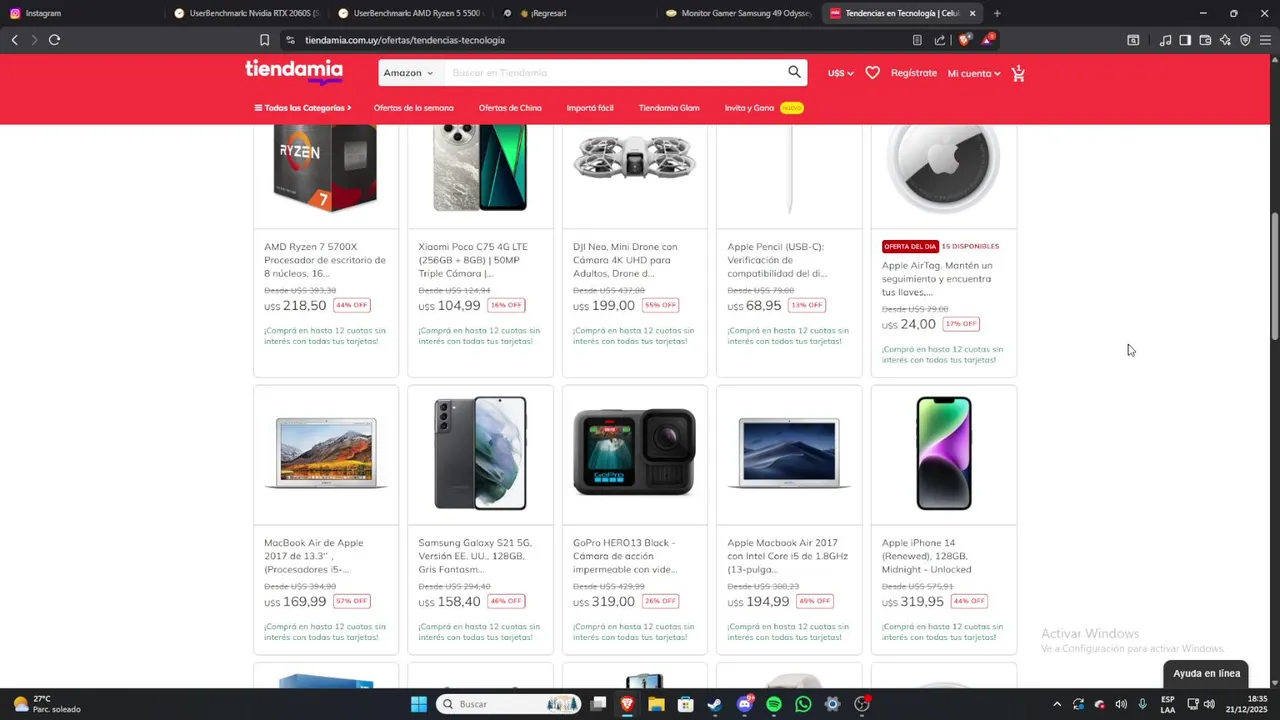Open Ayuda en línea chat
This screenshot has width=1280, height=720.
[x=1206, y=673]
